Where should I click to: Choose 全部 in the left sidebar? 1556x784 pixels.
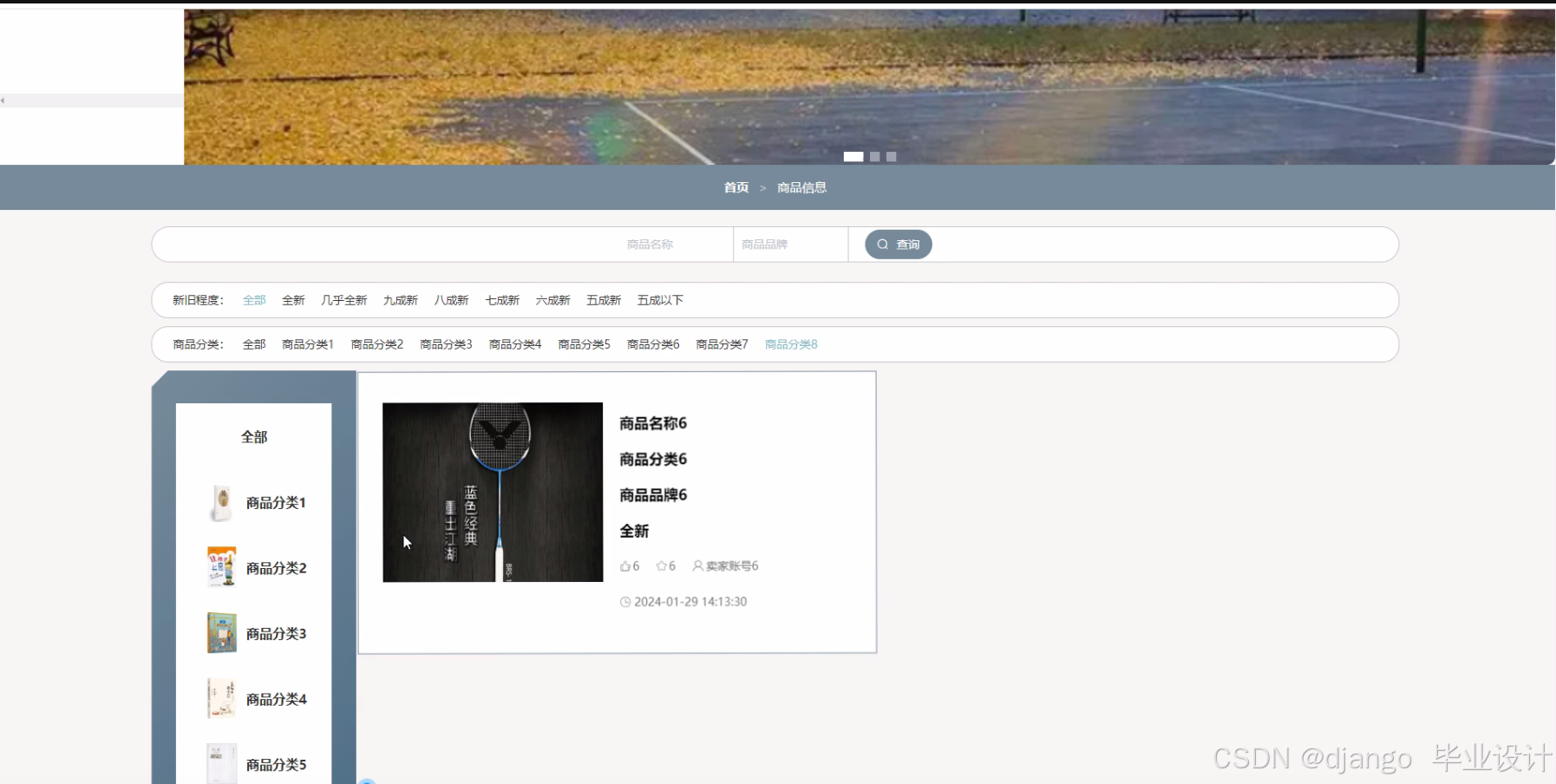click(254, 437)
